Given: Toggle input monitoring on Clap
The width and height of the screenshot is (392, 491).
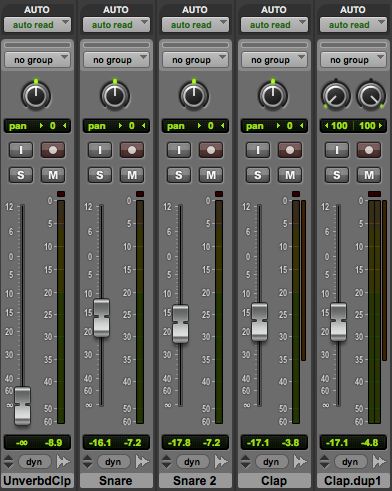Looking at the screenshot, I should coord(258,150).
